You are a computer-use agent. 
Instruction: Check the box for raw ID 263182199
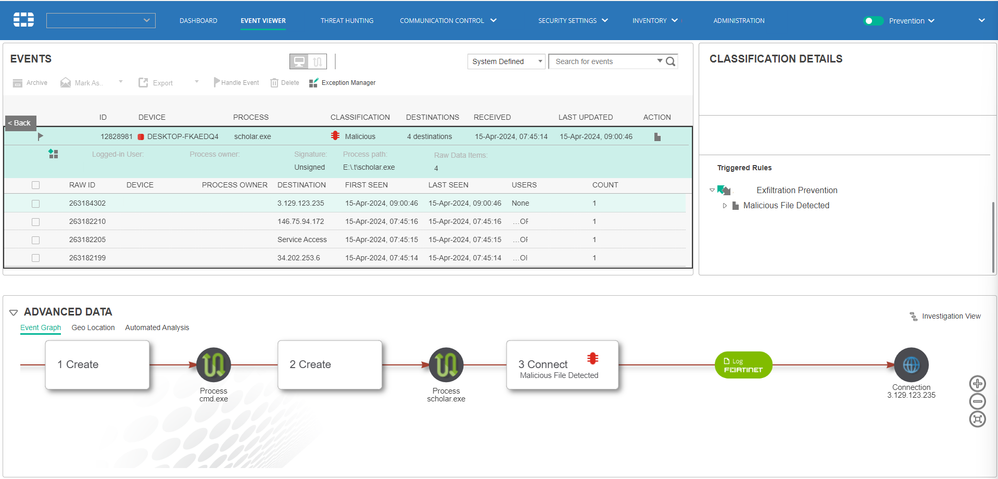click(x=36, y=258)
